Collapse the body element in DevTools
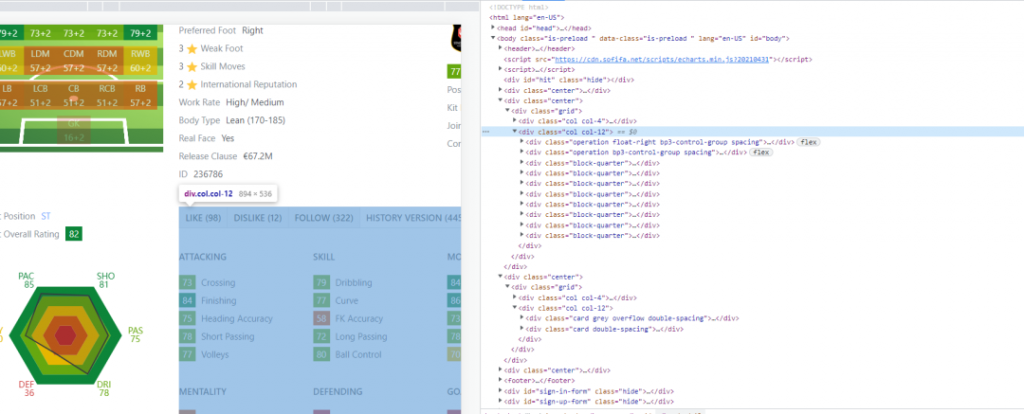The height and width of the screenshot is (414, 1024). coord(493,39)
